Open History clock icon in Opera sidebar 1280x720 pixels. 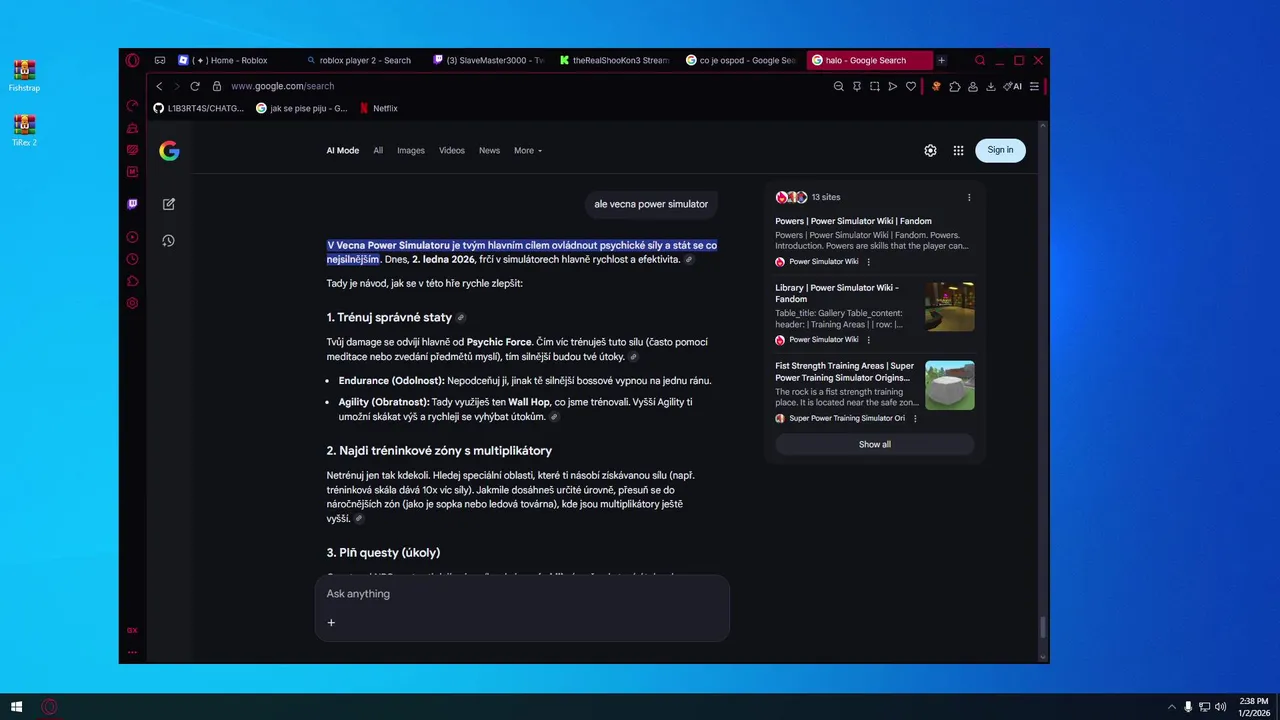coord(132,259)
